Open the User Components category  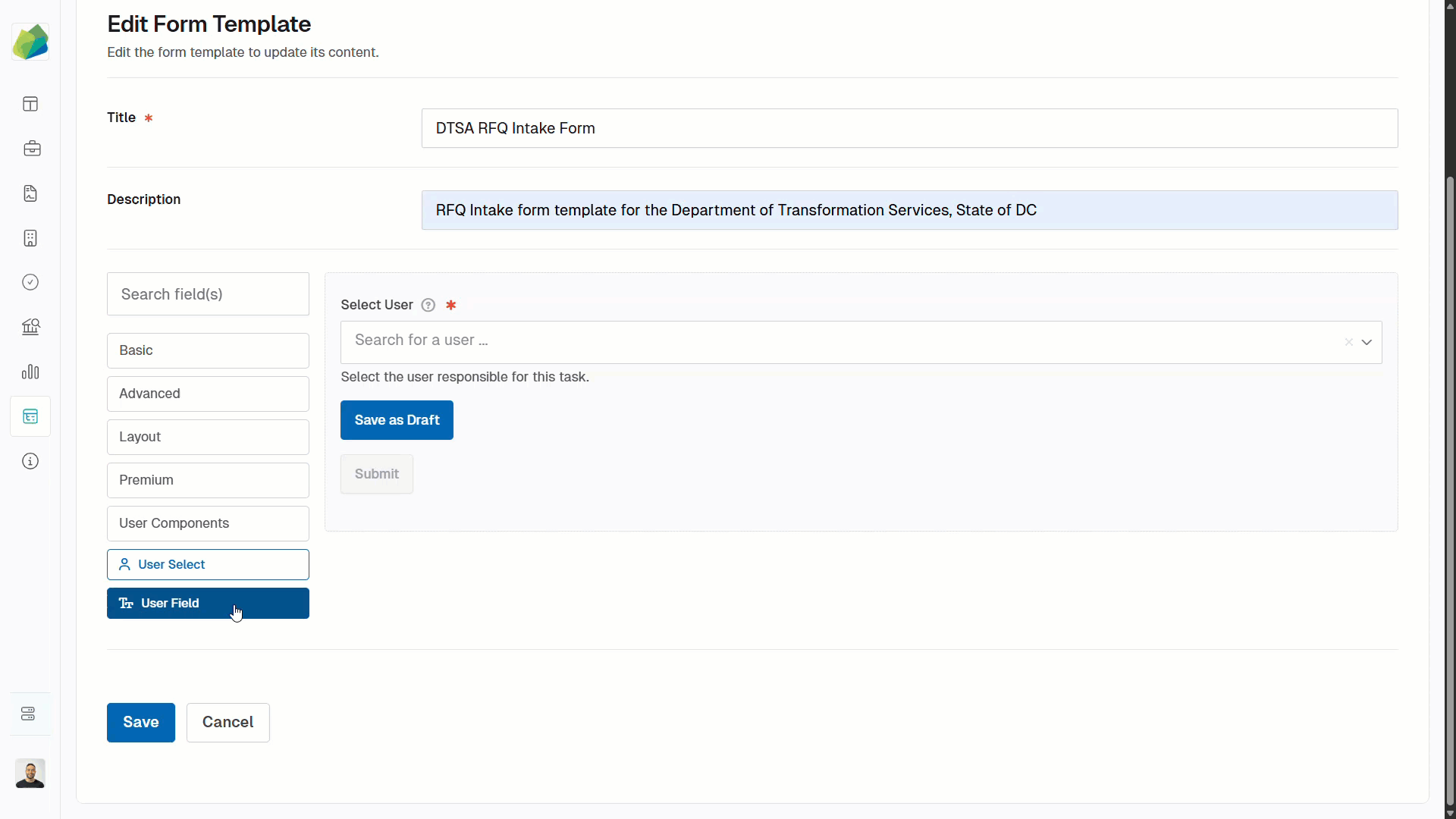(208, 523)
